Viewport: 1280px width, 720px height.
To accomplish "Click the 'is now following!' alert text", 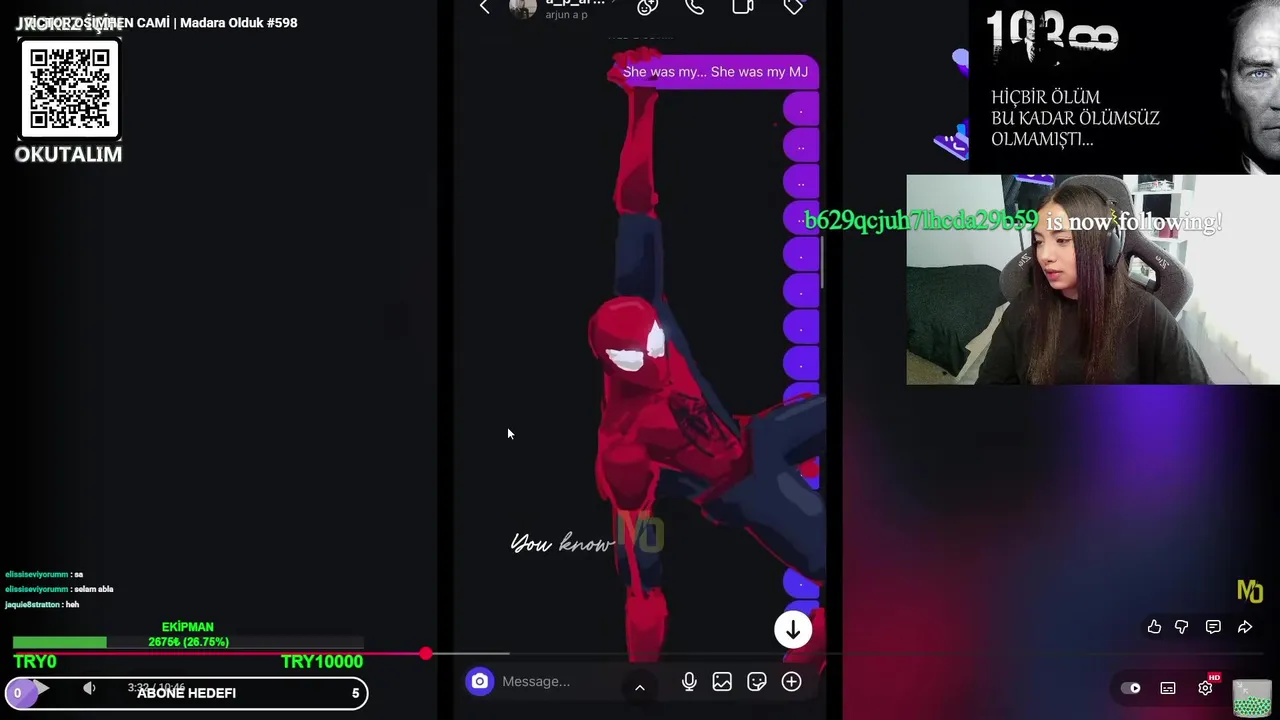I will point(1134,222).
